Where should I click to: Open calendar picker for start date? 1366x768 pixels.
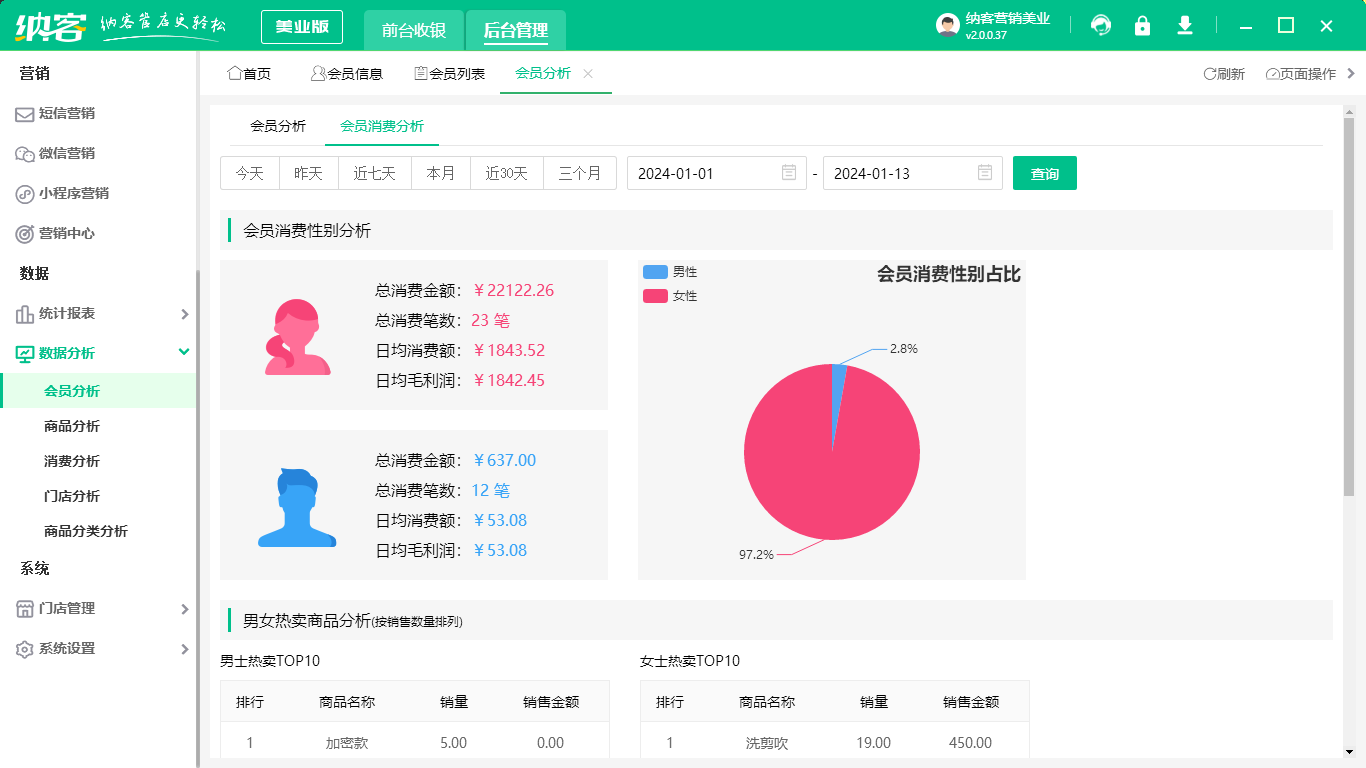pyautogui.click(x=788, y=173)
